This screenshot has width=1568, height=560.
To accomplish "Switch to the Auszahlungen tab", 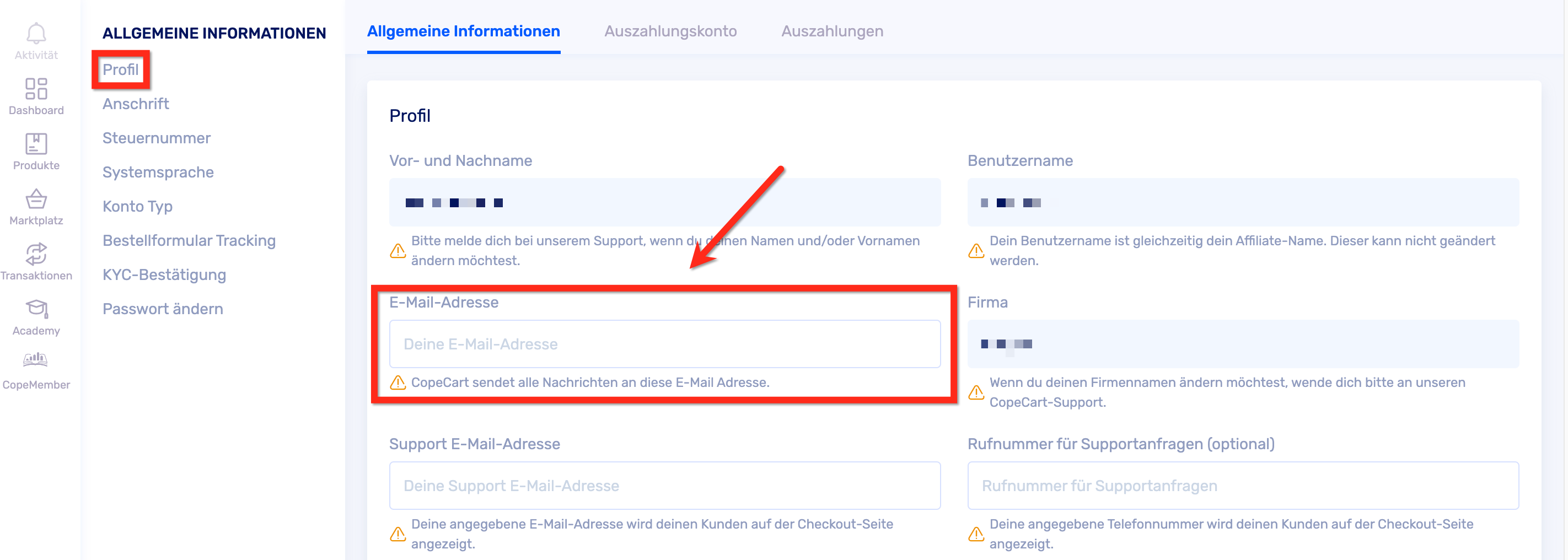I will coord(832,31).
